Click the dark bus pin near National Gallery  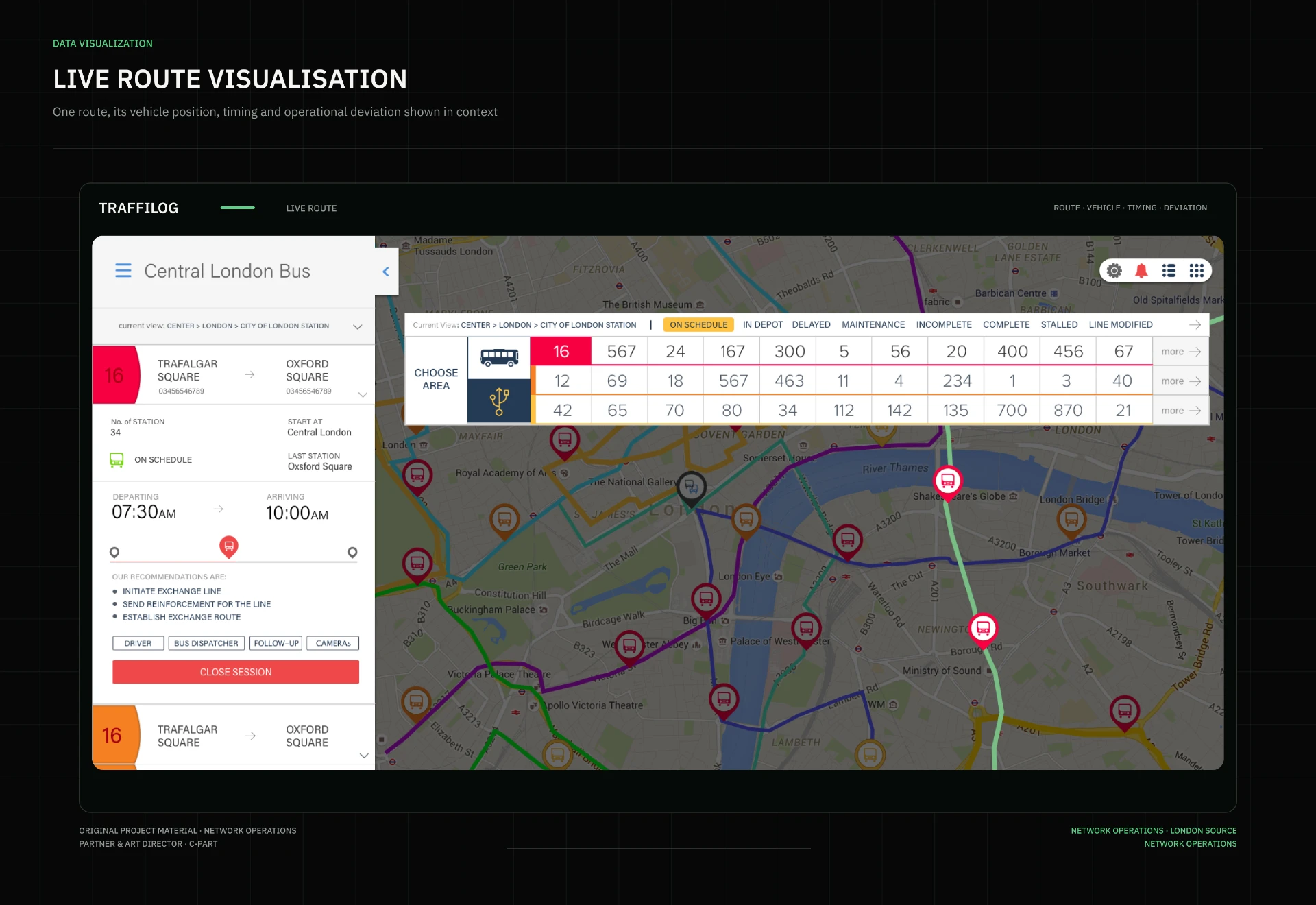692,489
